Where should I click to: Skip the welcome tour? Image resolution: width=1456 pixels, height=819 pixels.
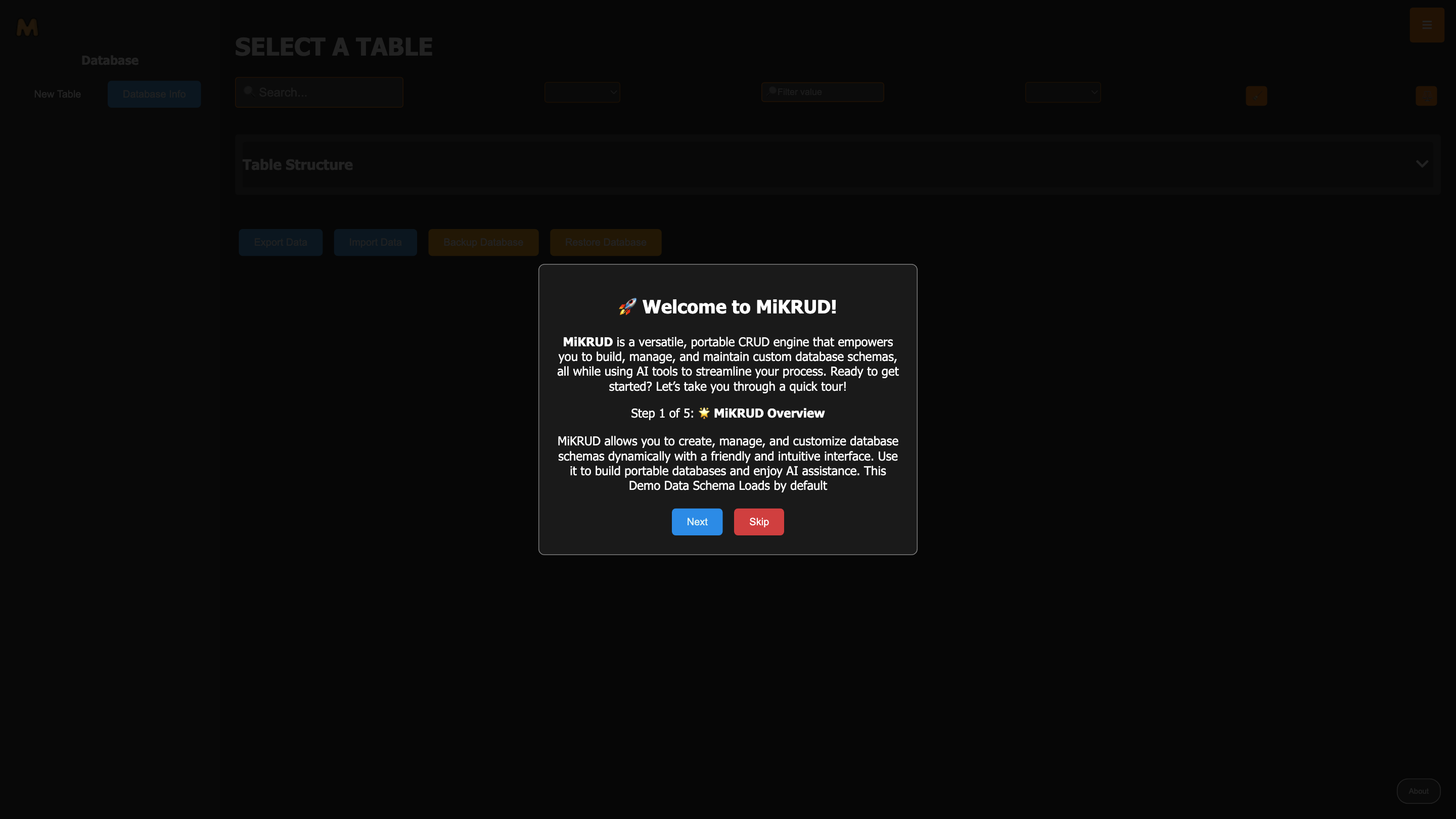[x=758, y=522]
